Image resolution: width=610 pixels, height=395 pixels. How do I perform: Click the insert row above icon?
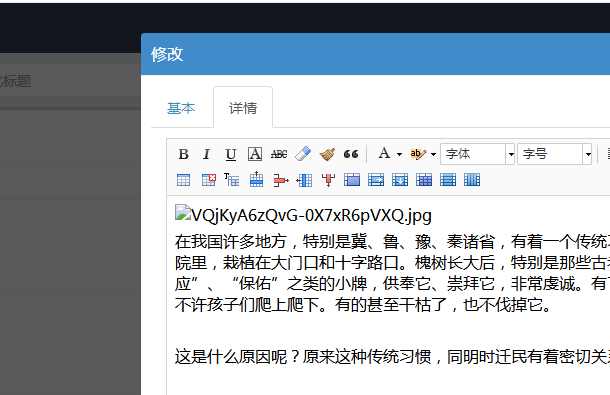pyautogui.click(x=256, y=179)
